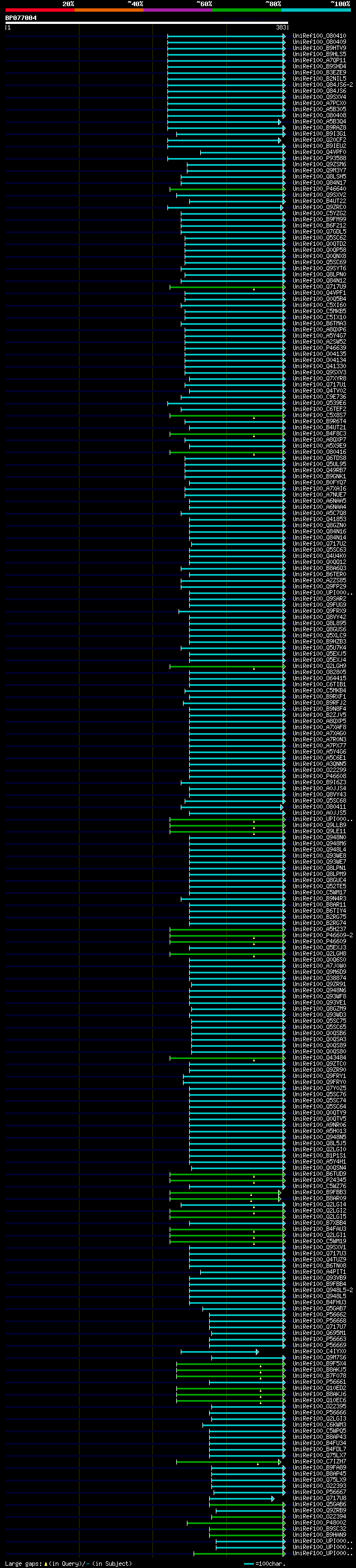Click the purple ~60% identity color segment
The height and width of the screenshot is (1568, 356).
tap(179, 11)
